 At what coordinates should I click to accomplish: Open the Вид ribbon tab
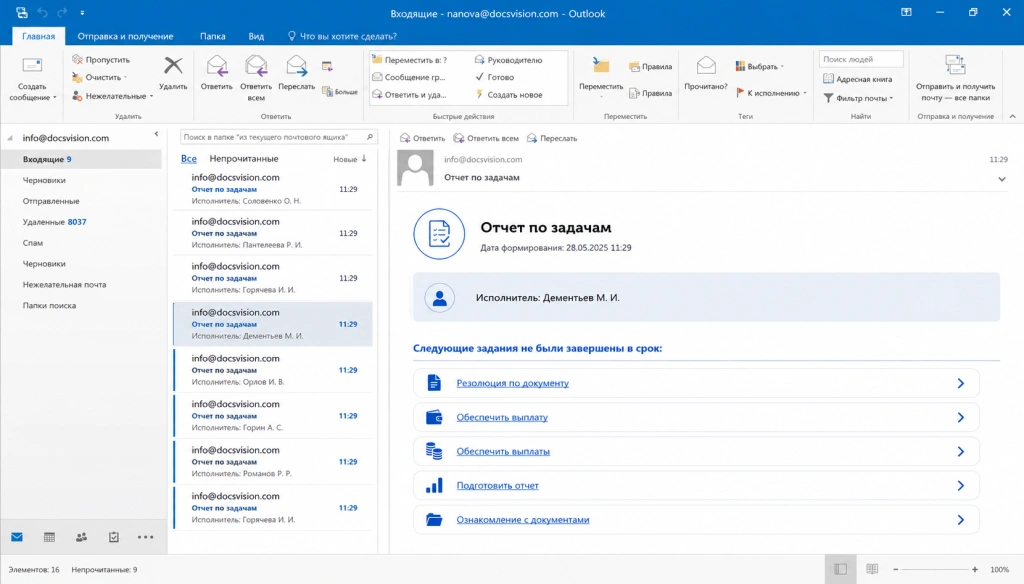coord(256,36)
